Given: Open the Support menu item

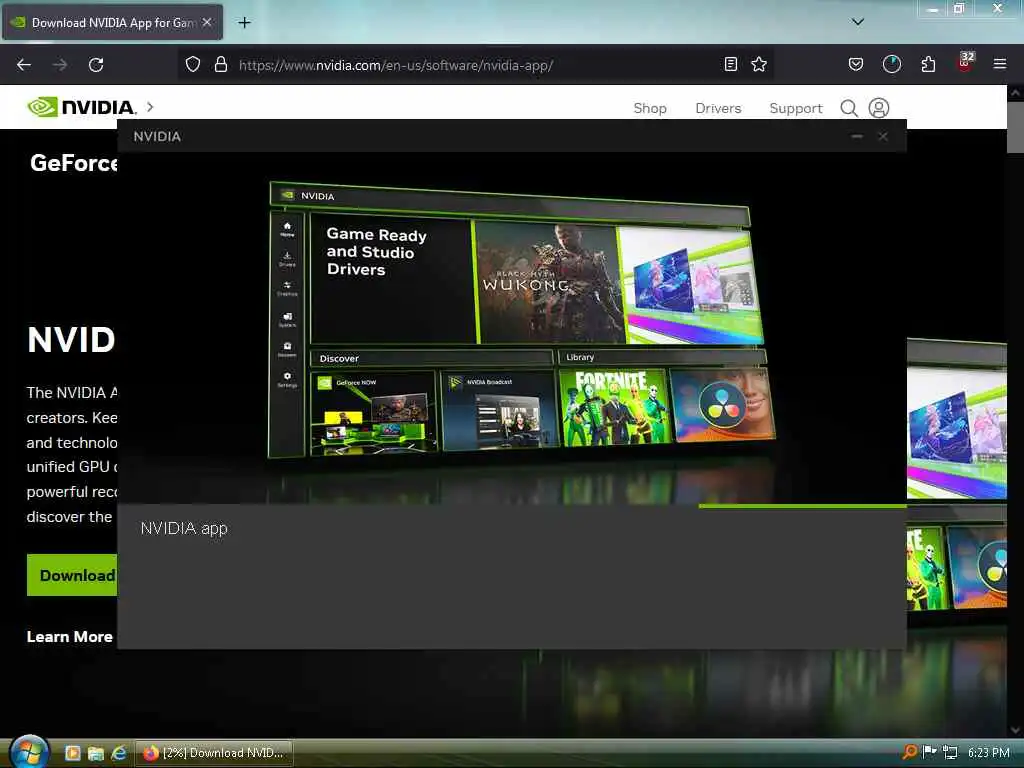Looking at the screenshot, I should [x=795, y=108].
